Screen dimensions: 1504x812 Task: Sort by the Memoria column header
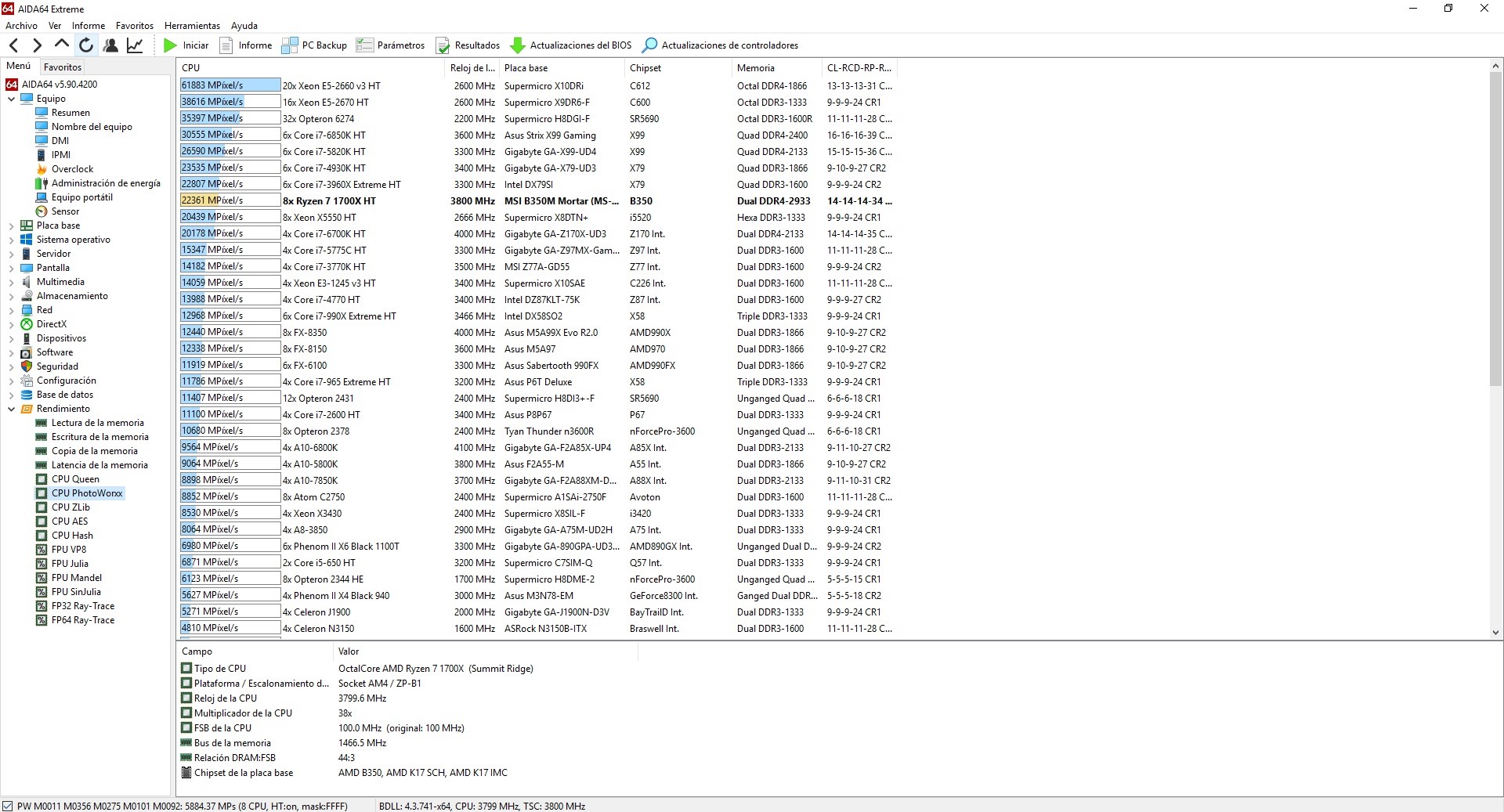coord(776,68)
